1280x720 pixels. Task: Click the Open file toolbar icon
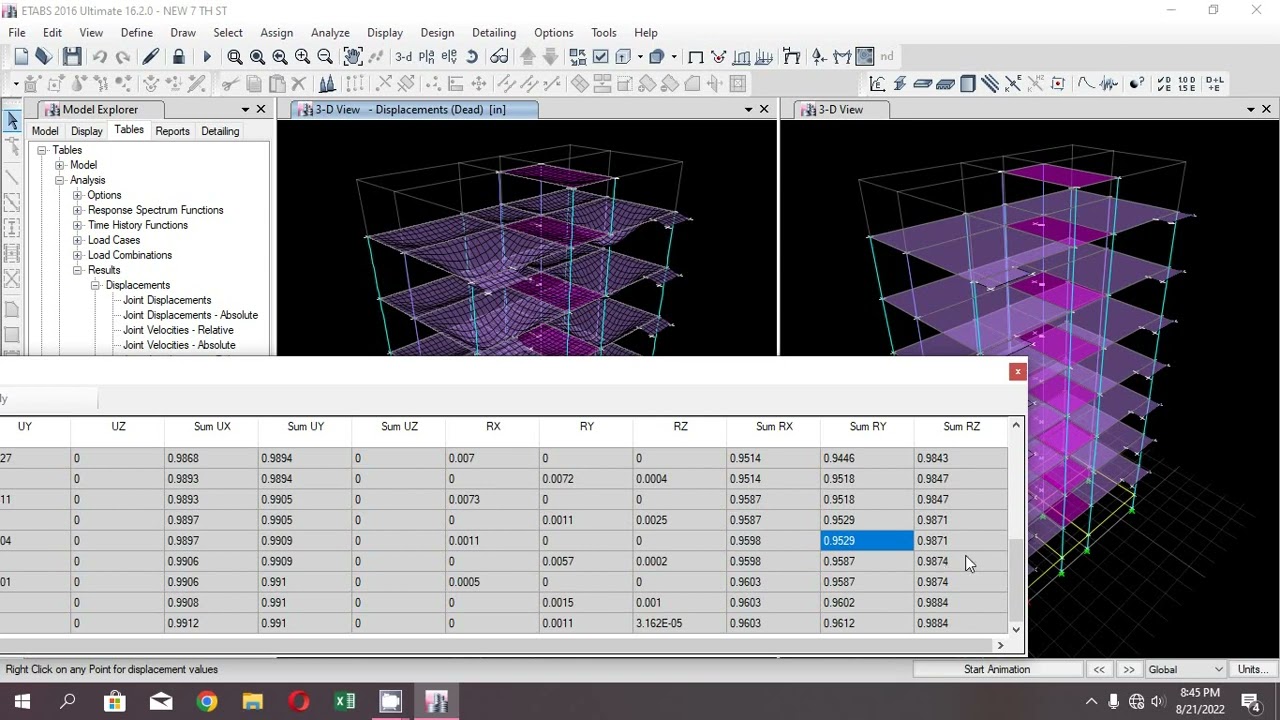[x=44, y=57]
